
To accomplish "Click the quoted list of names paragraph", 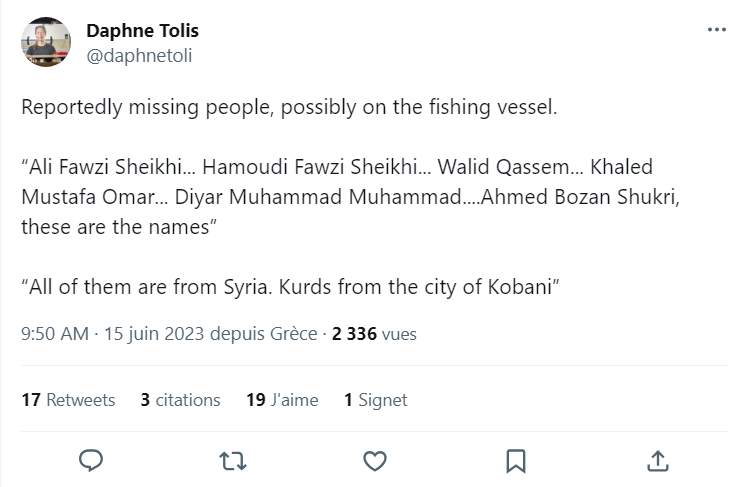I will click(x=350, y=196).
